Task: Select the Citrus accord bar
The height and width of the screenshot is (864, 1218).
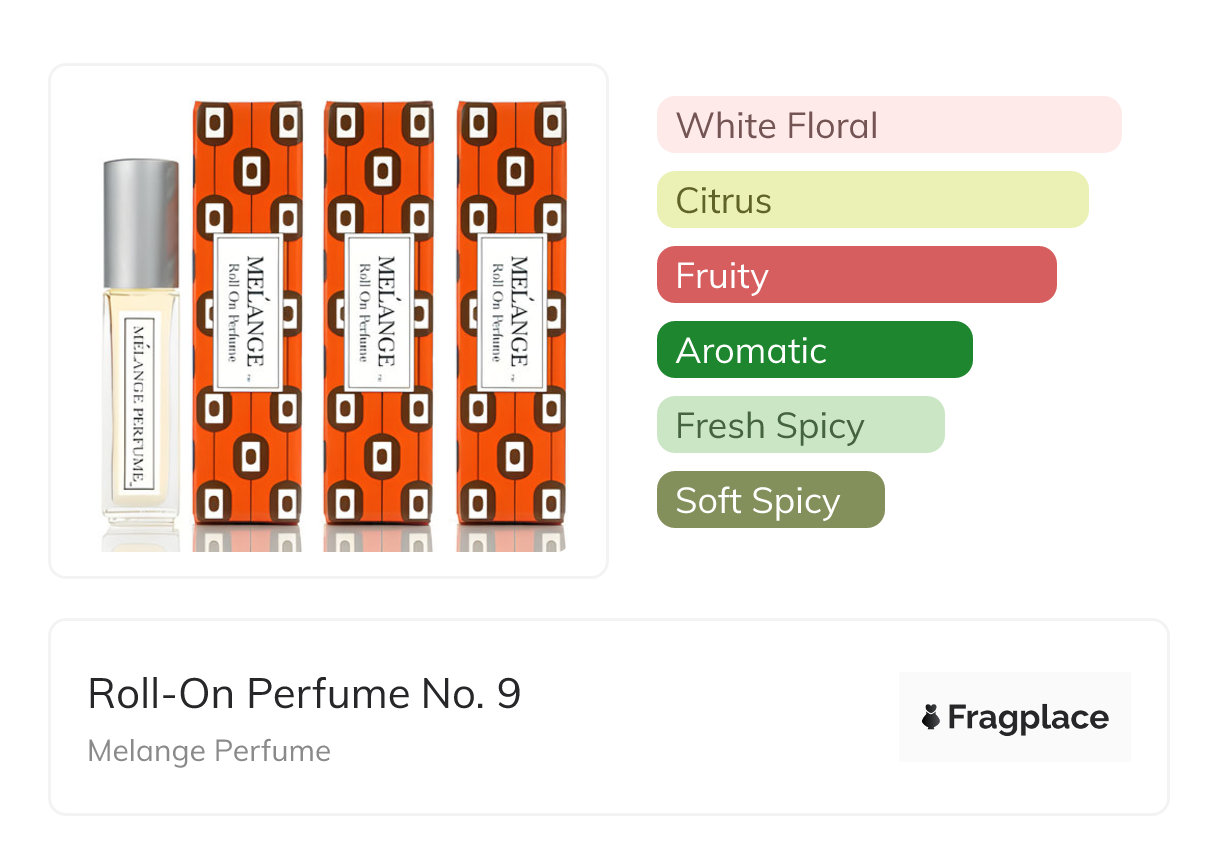Action: pos(872,200)
